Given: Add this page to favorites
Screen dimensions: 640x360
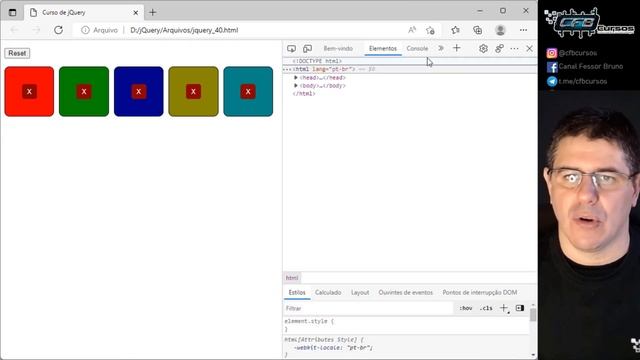Looking at the screenshot, I should coord(430,30).
